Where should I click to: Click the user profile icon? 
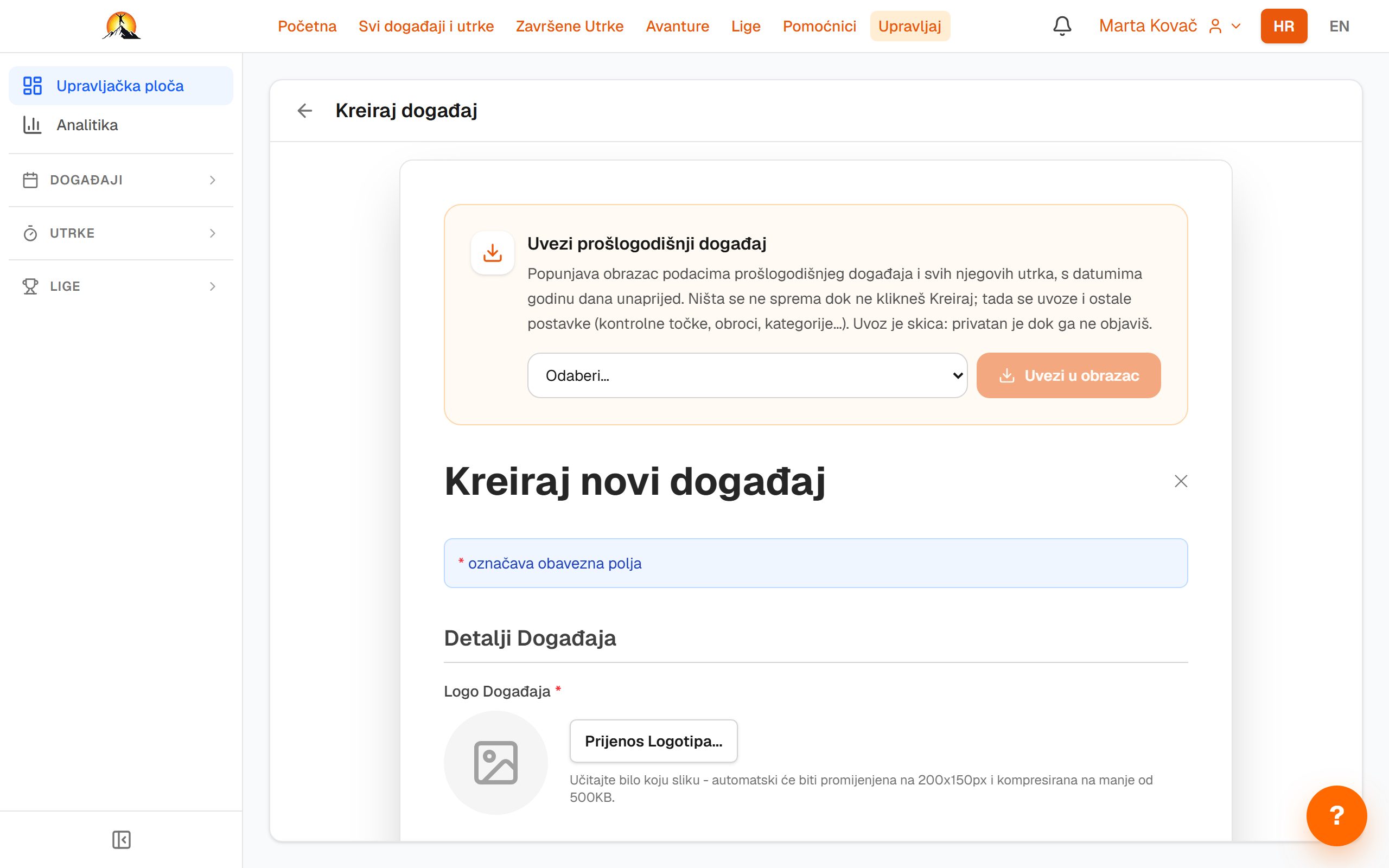coord(1215,27)
